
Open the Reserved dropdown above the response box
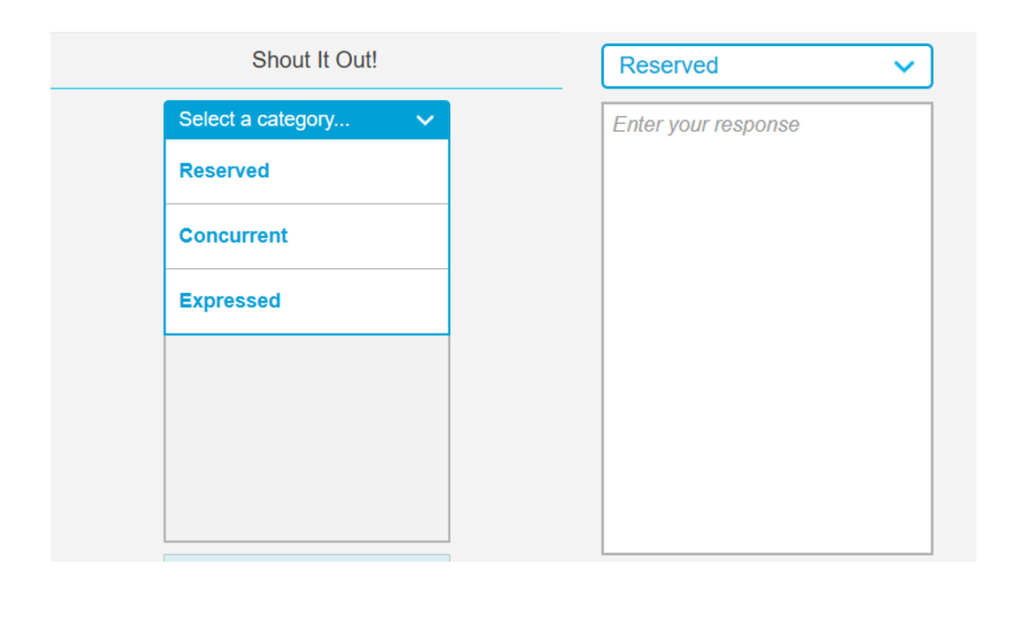click(766, 66)
